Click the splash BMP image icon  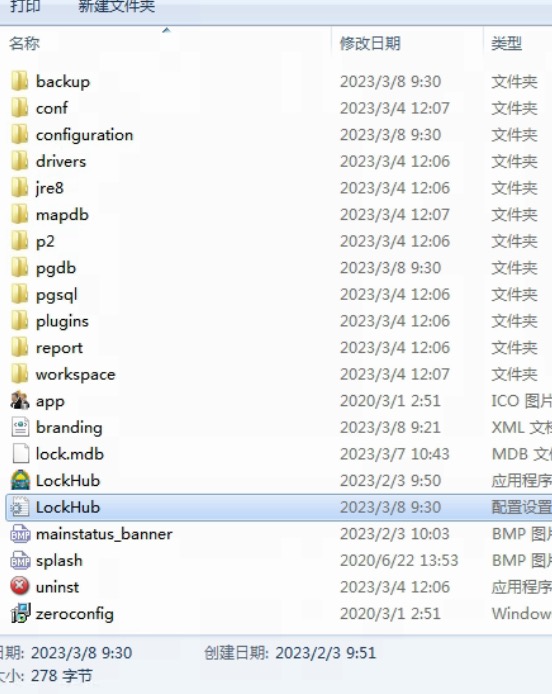coord(20,560)
